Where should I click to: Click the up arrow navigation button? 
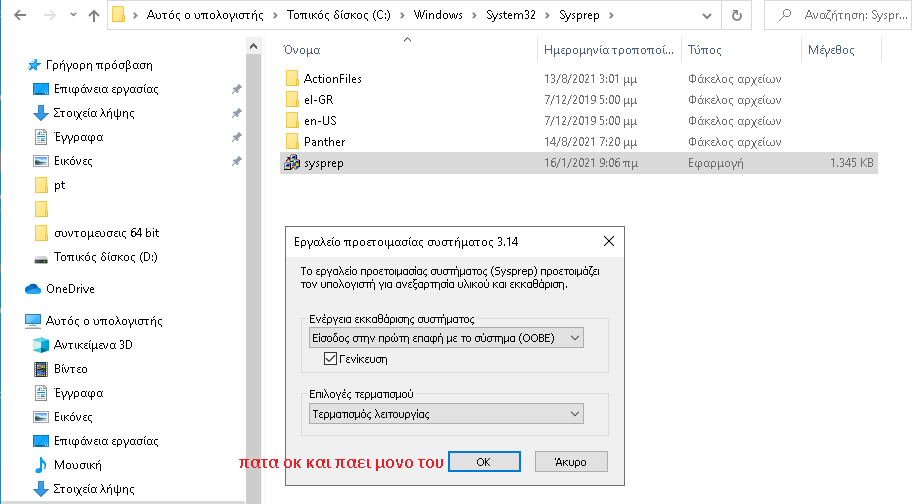[94, 16]
